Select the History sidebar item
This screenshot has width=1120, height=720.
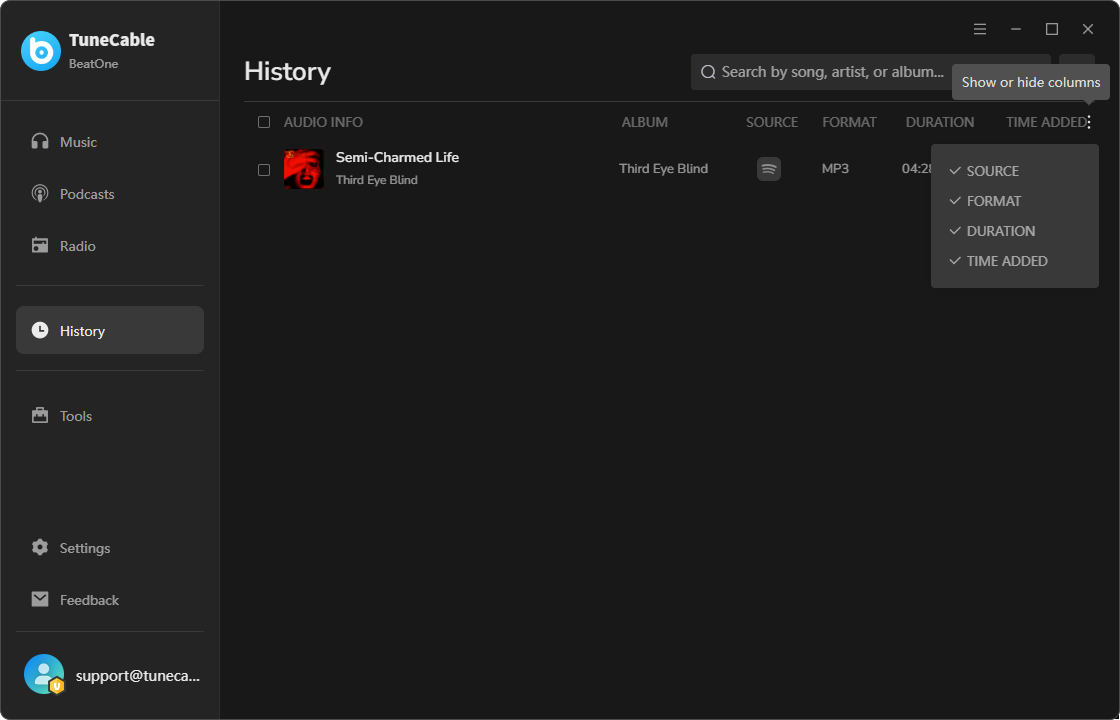110,330
